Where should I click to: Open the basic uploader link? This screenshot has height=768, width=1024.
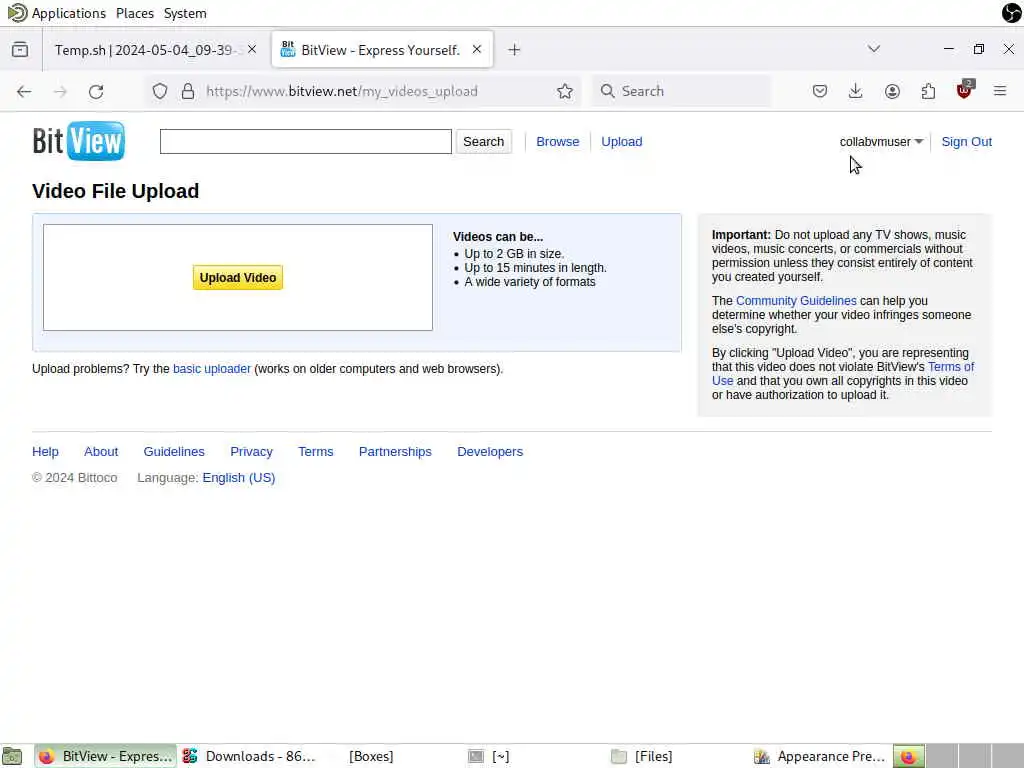point(212,369)
